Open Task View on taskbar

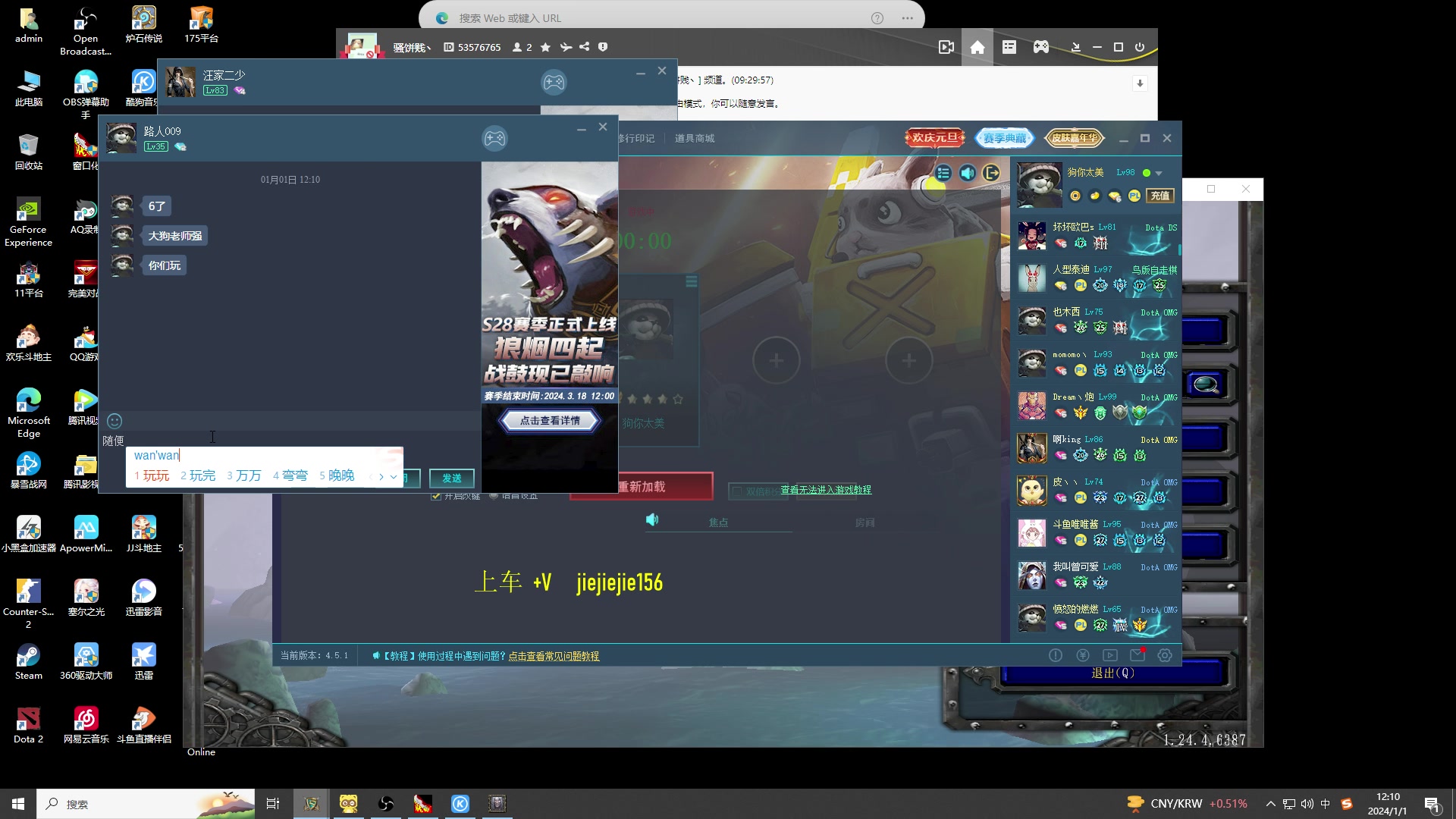click(x=273, y=804)
